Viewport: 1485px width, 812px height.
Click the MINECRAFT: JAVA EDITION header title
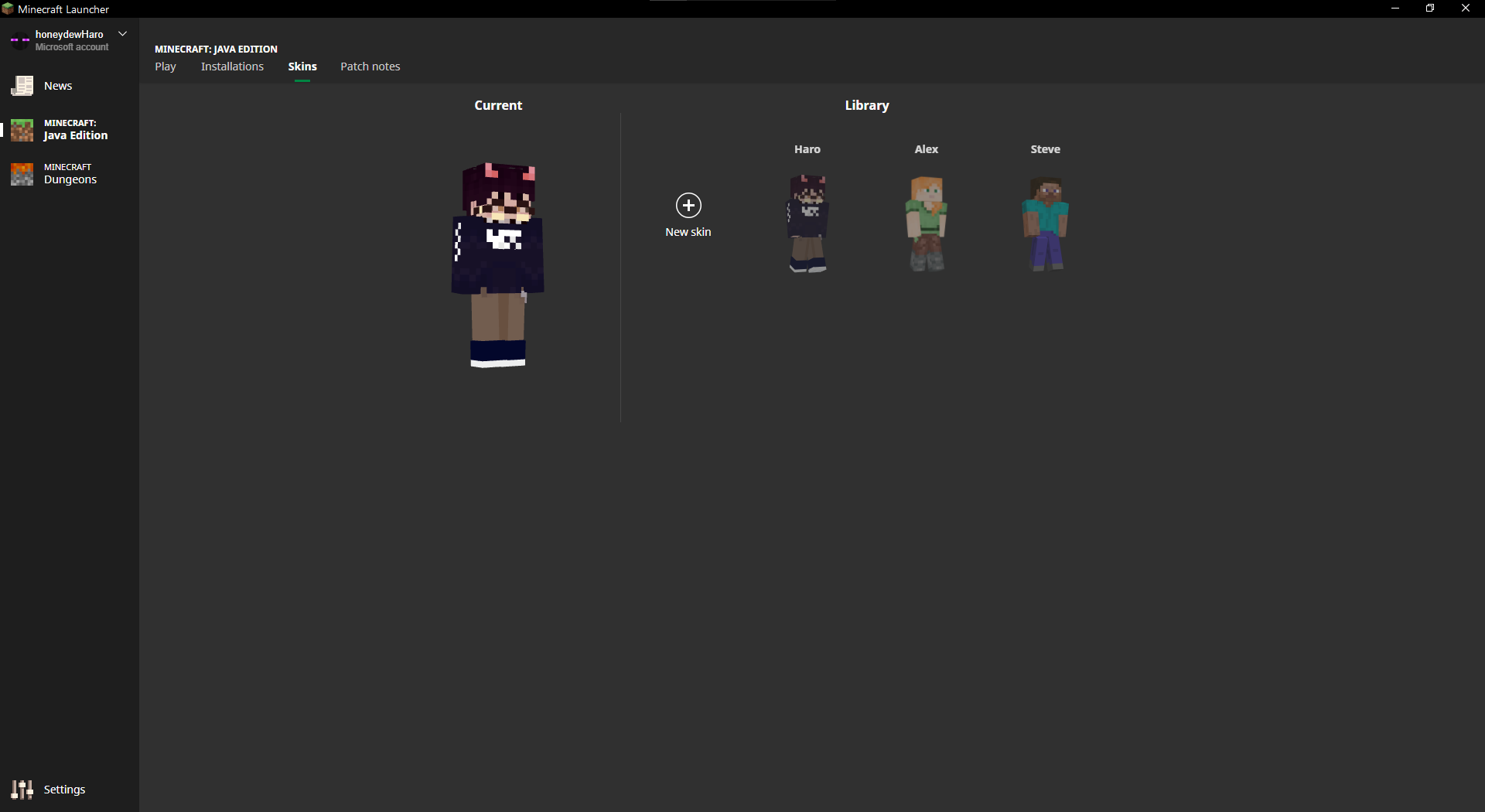pos(216,49)
